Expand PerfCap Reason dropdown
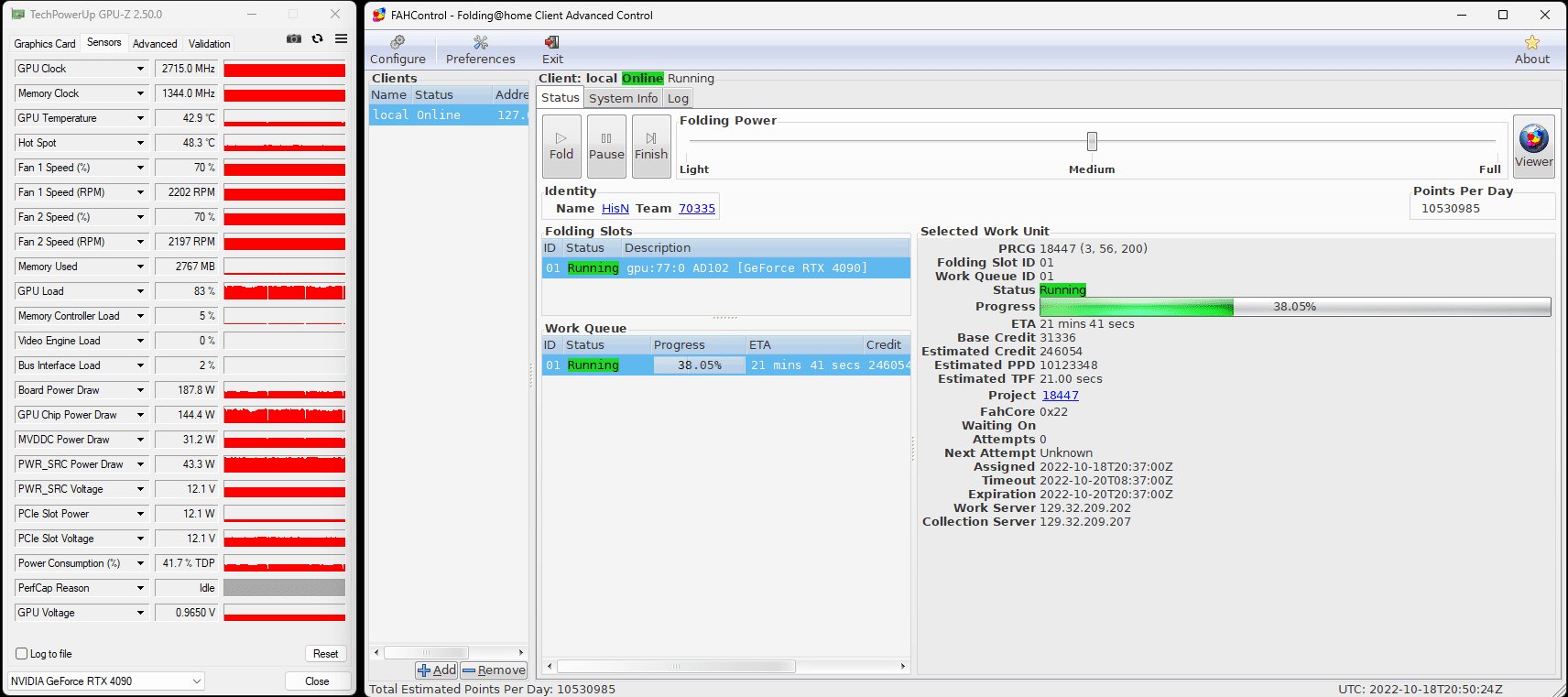 point(140,588)
